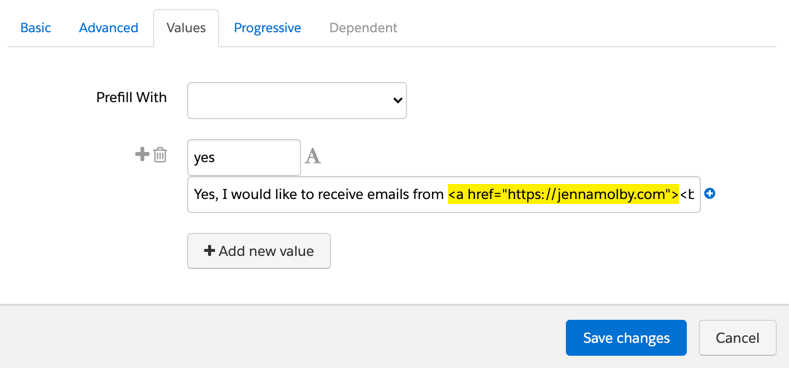Click Add new value button
The image size is (789, 368).
[259, 251]
